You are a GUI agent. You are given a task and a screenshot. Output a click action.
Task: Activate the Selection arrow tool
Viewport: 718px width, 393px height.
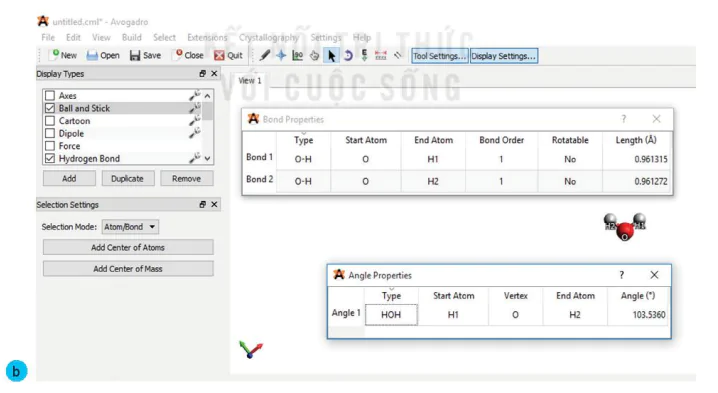[x=331, y=55]
